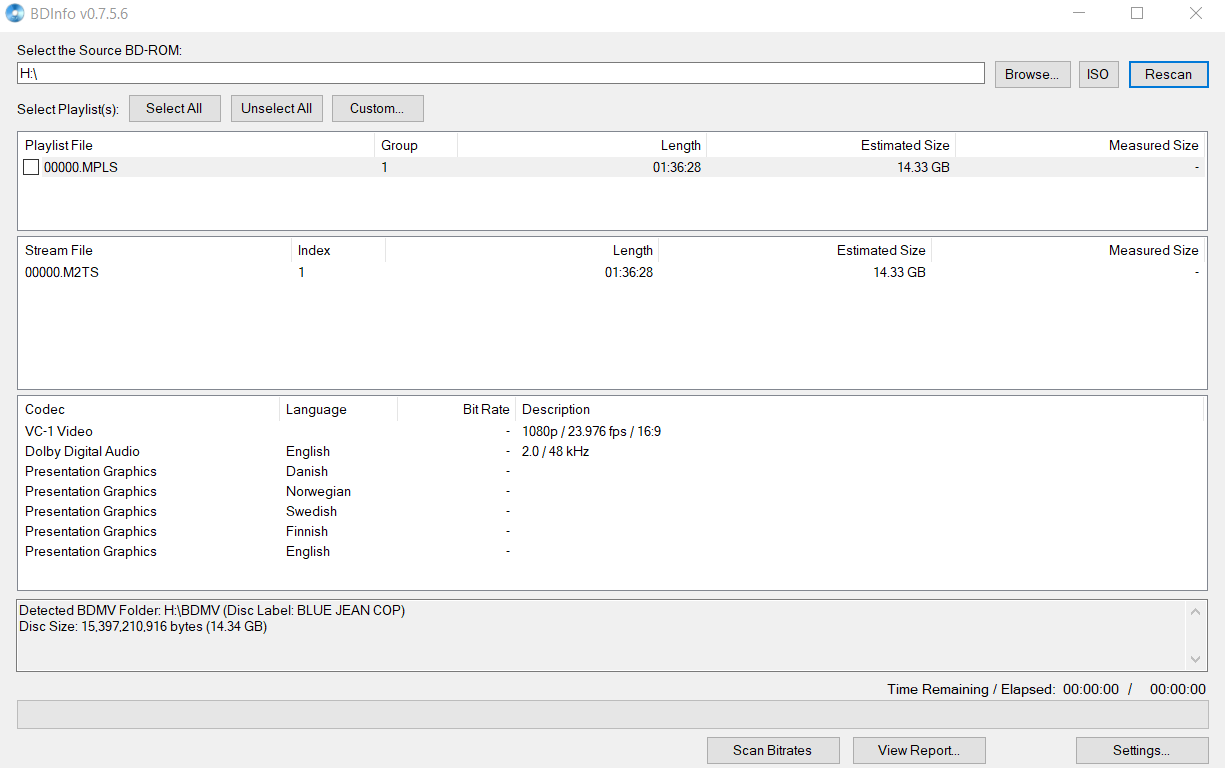Click log box scroll down arrow

[1196, 660]
